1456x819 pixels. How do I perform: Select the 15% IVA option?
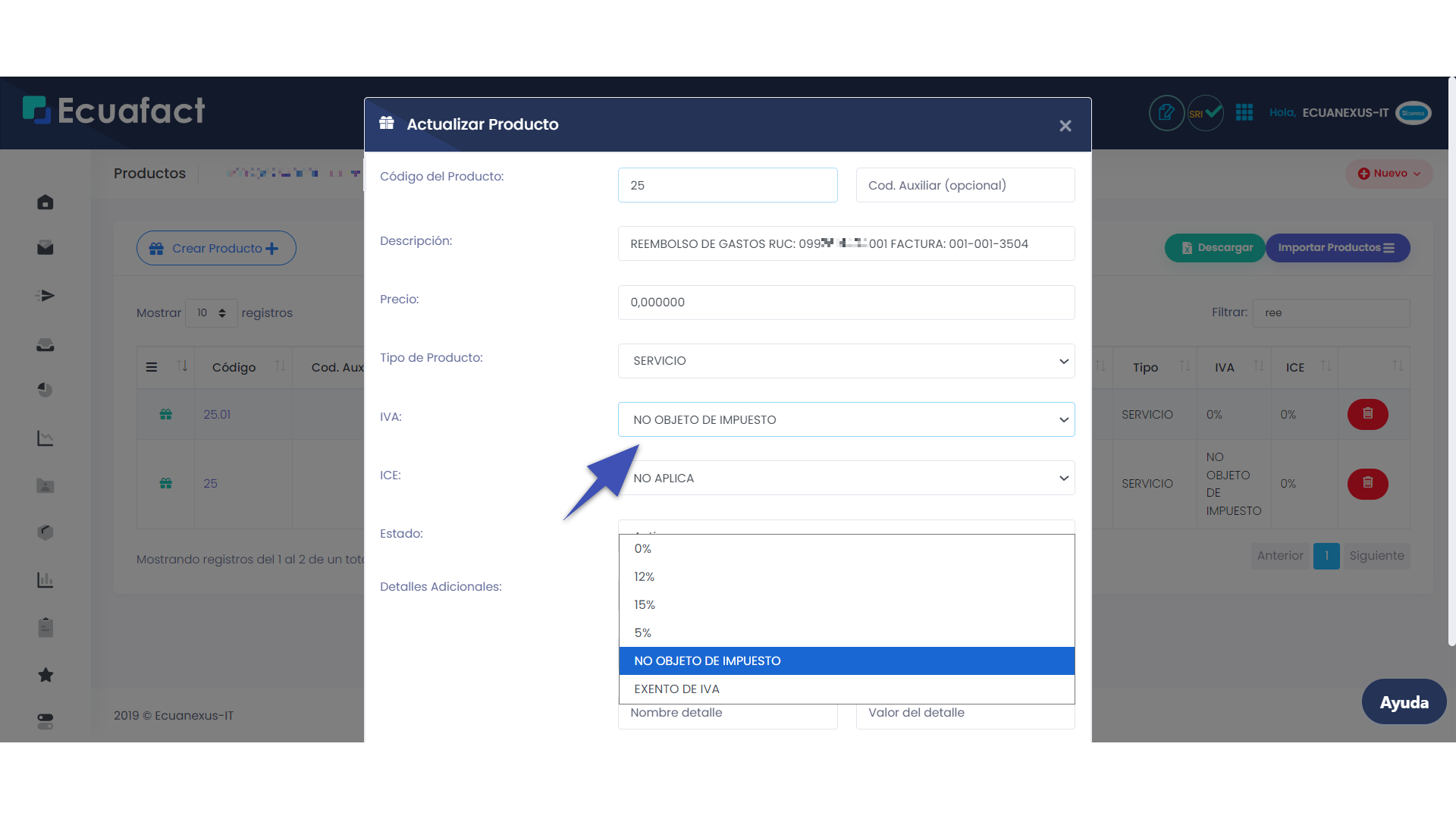[x=645, y=605]
